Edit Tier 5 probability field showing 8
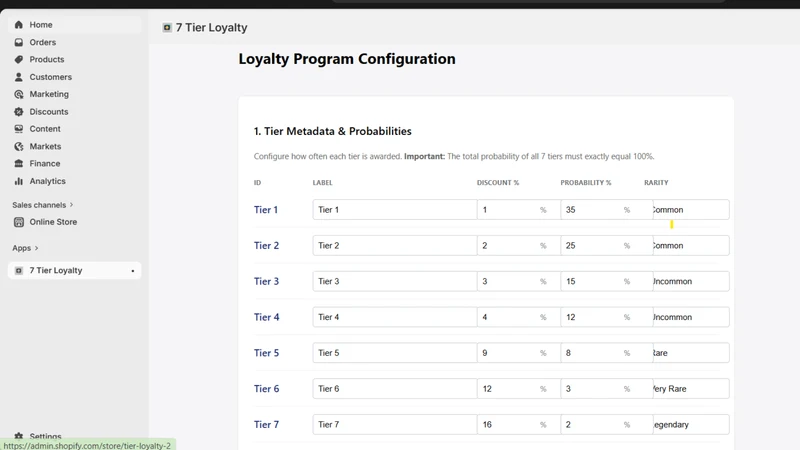Image resolution: width=800 pixels, height=450 pixels. coord(607,353)
